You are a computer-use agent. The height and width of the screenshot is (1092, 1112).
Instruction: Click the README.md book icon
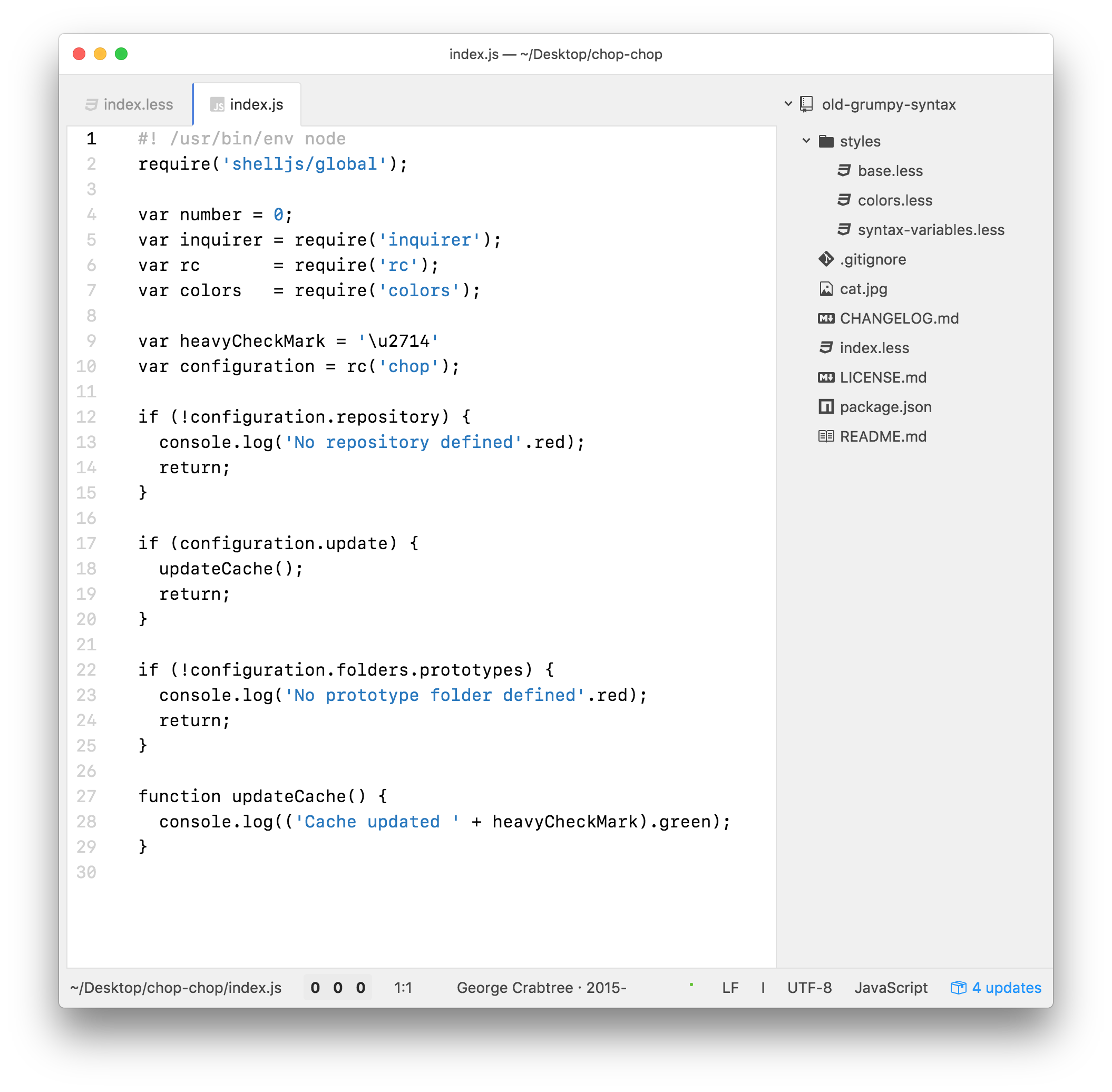tap(826, 436)
